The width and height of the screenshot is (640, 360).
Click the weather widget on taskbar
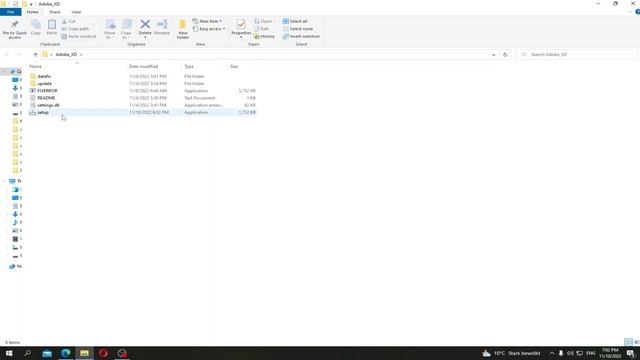tap(511, 353)
